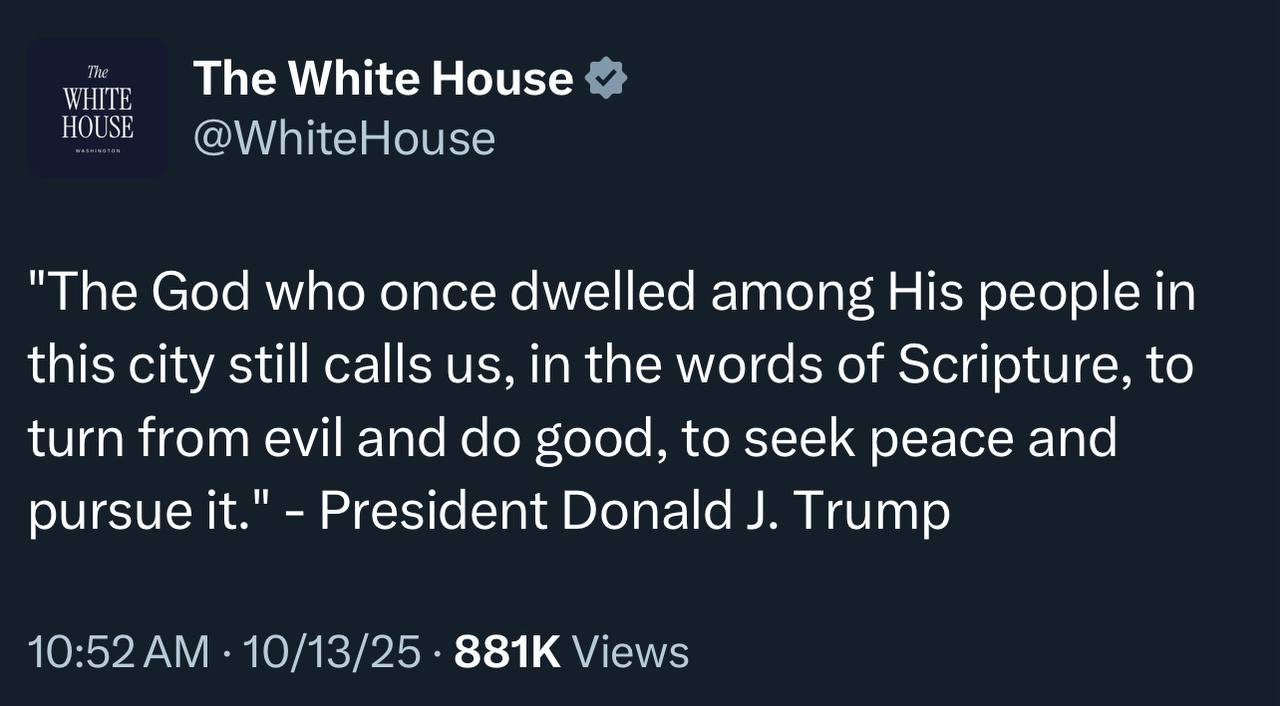The width and height of the screenshot is (1280, 706).
Task: Click the word HOUSE in the avatar logo
Action: (97, 127)
